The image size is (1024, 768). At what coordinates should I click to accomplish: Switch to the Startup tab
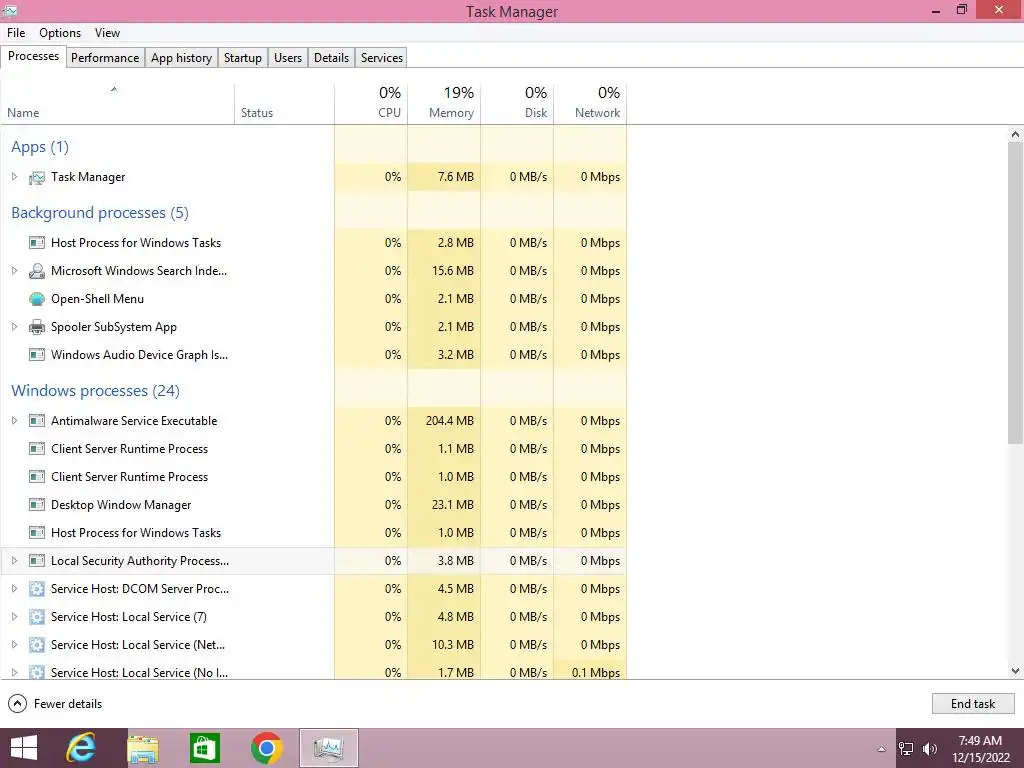(243, 57)
